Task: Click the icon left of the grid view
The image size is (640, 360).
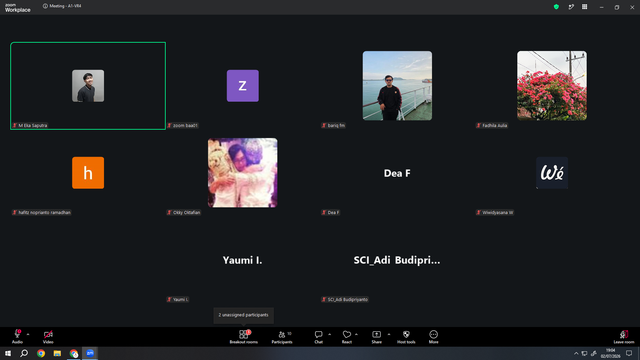Action: pyautogui.click(x=571, y=7)
